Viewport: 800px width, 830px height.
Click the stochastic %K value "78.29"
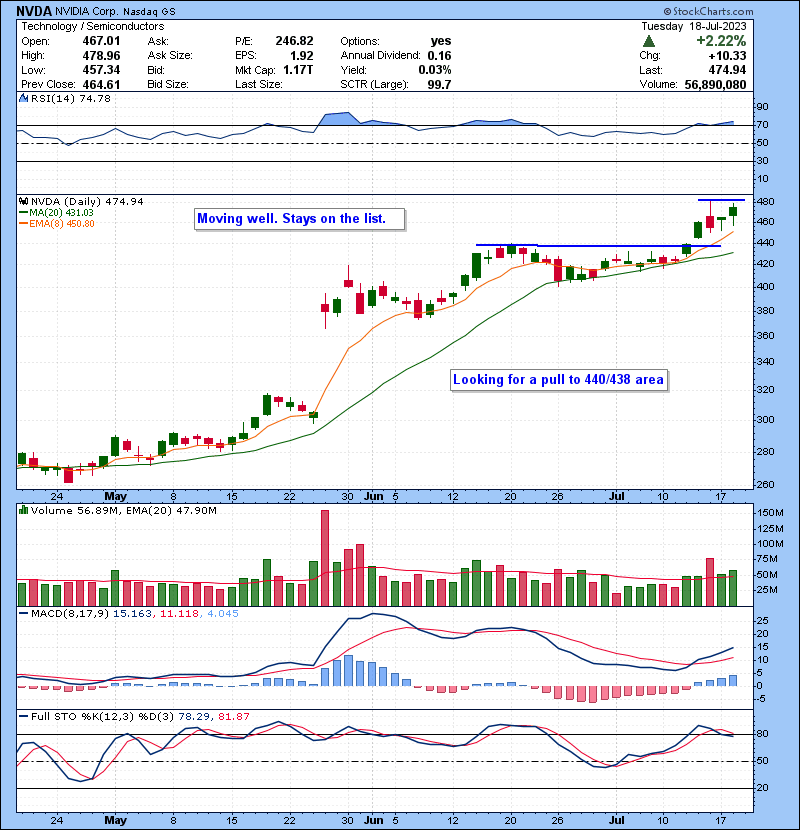click(x=194, y=716)
